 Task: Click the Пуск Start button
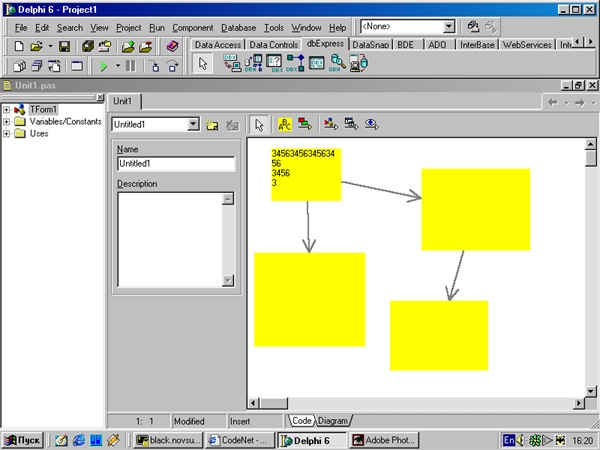[x=24, y=439]
